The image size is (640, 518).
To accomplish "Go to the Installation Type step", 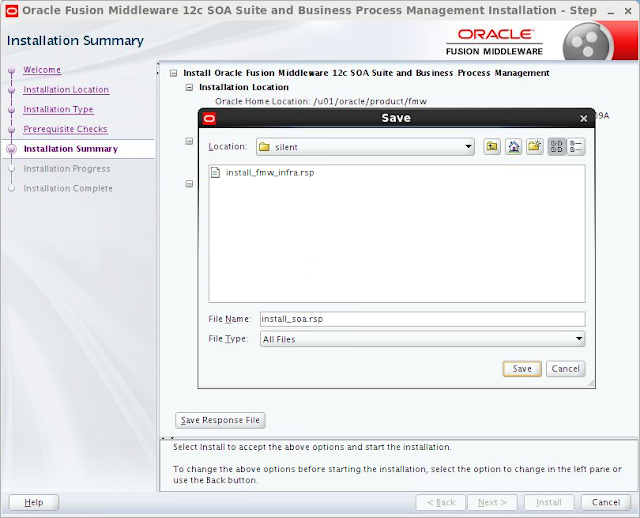I will 58,109.
